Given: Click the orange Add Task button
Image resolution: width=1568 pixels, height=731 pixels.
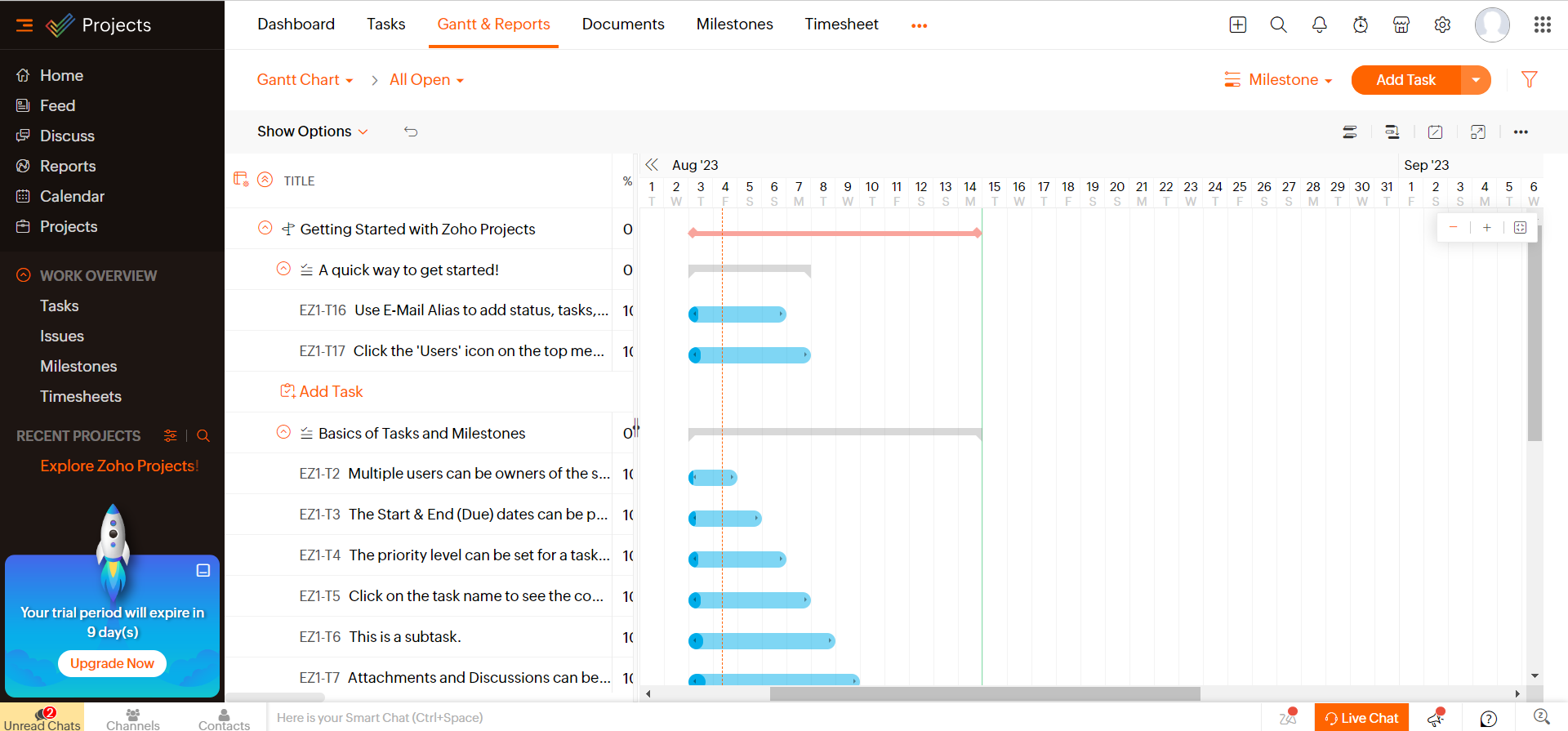Looking at the screenshot, I should (x=1405, y=80).
